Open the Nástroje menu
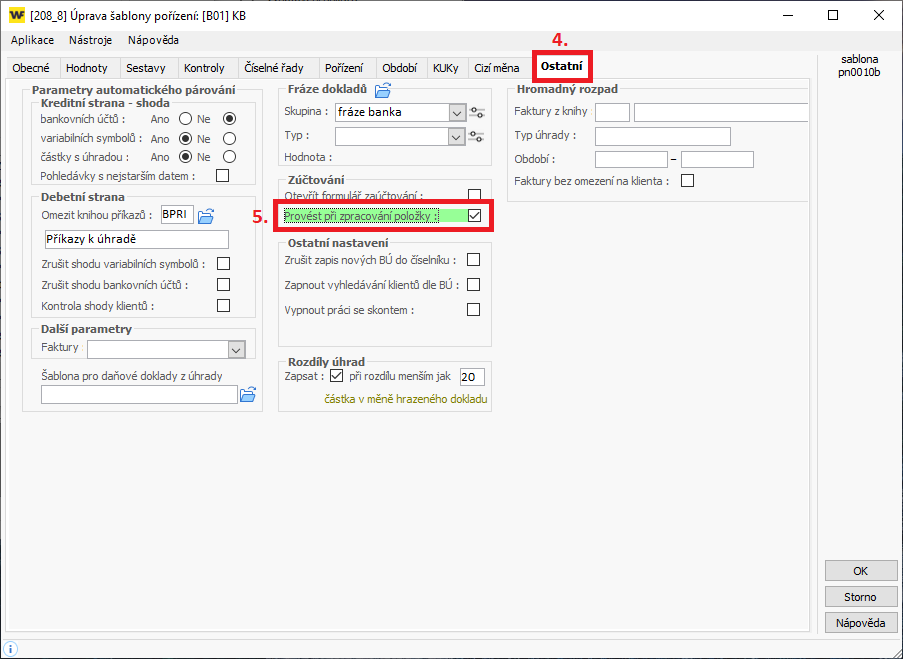The image size is (903, 659). (x=91, y=40)
